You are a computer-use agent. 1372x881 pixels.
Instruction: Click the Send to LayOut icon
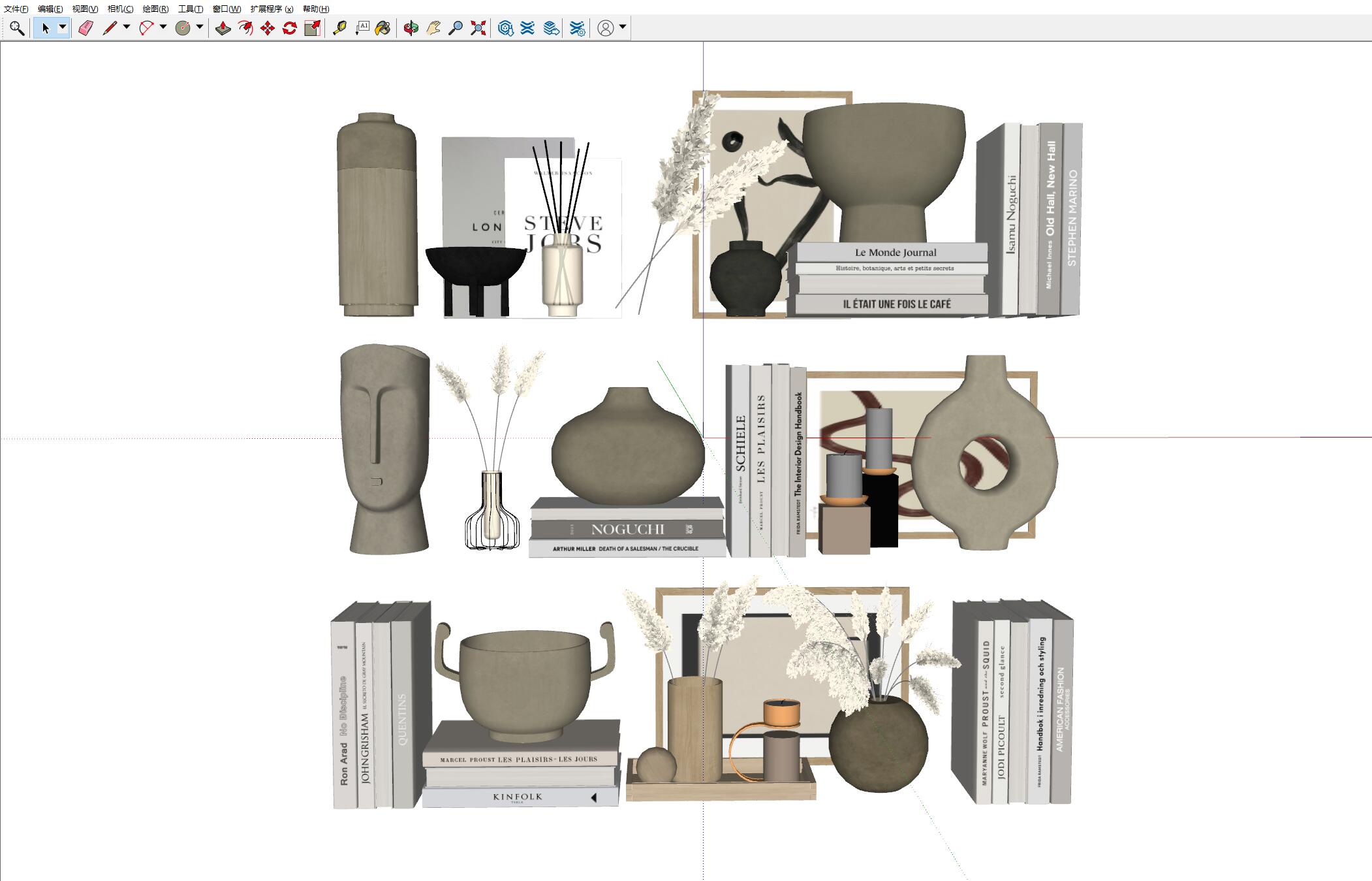552,28
